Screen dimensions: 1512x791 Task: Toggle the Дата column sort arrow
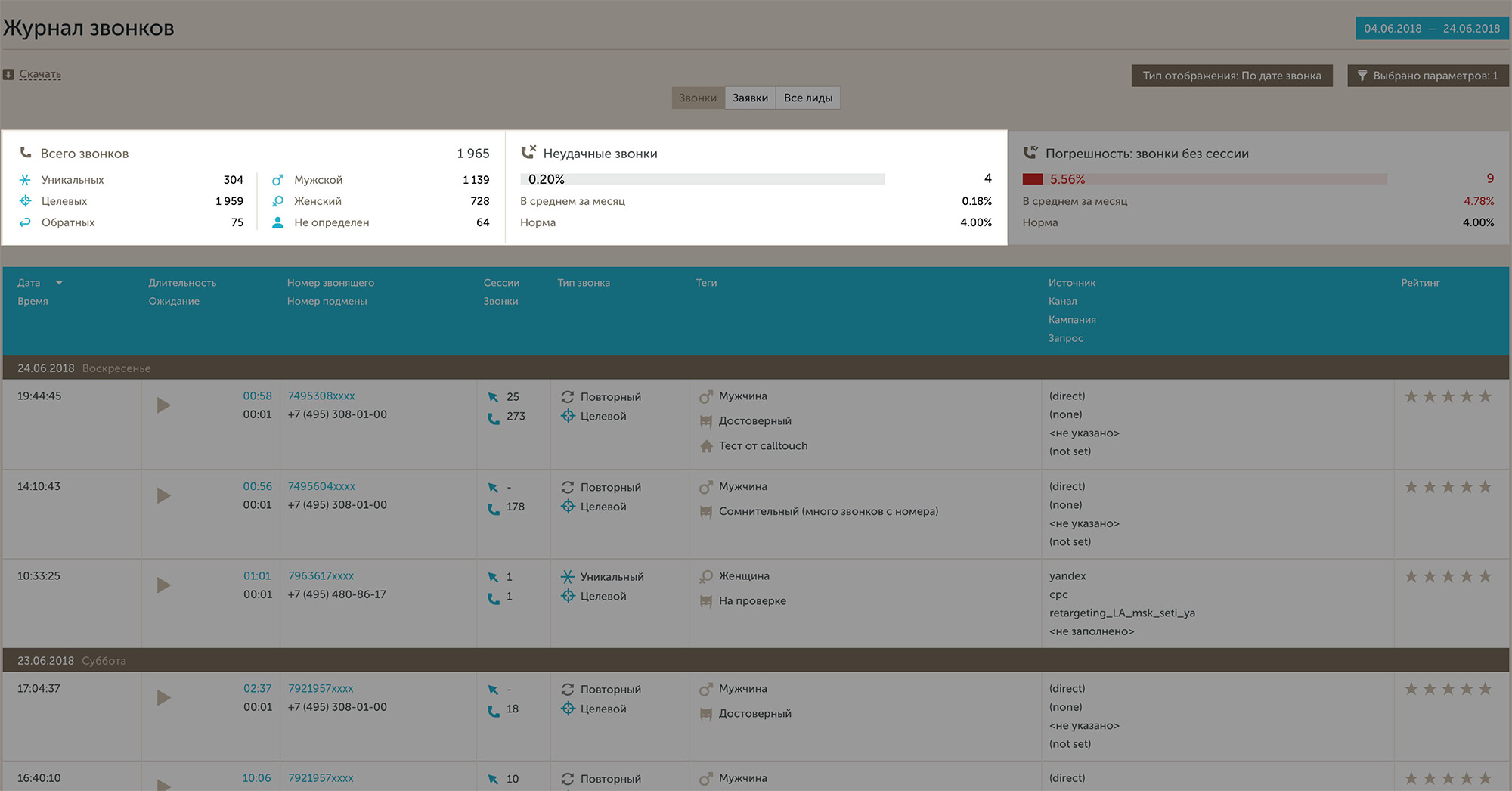pos(59,283)
